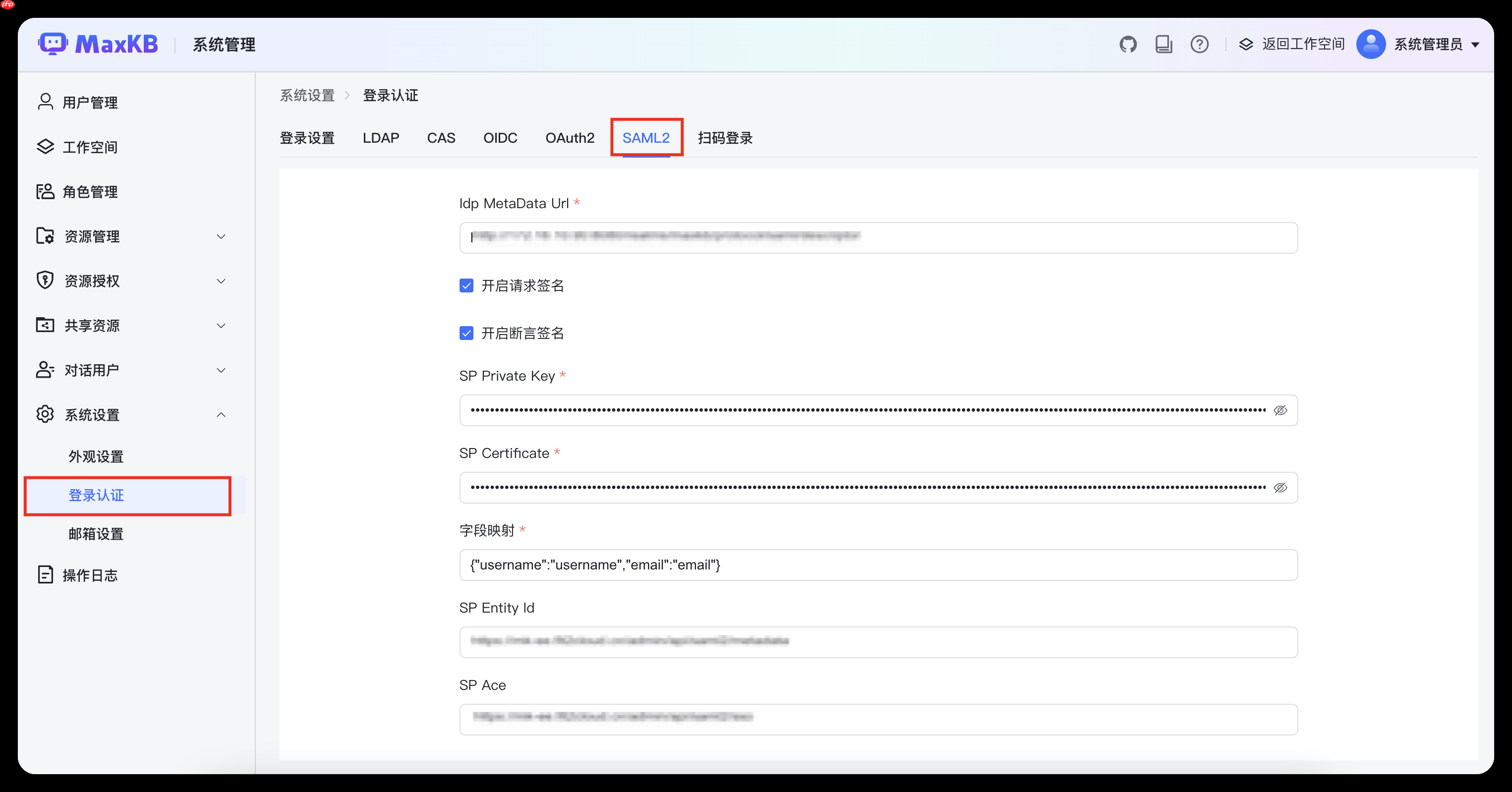Show the SP Private Key value
The image size is (1512, 792).
pyautogui.click(x=1281, y=410)
